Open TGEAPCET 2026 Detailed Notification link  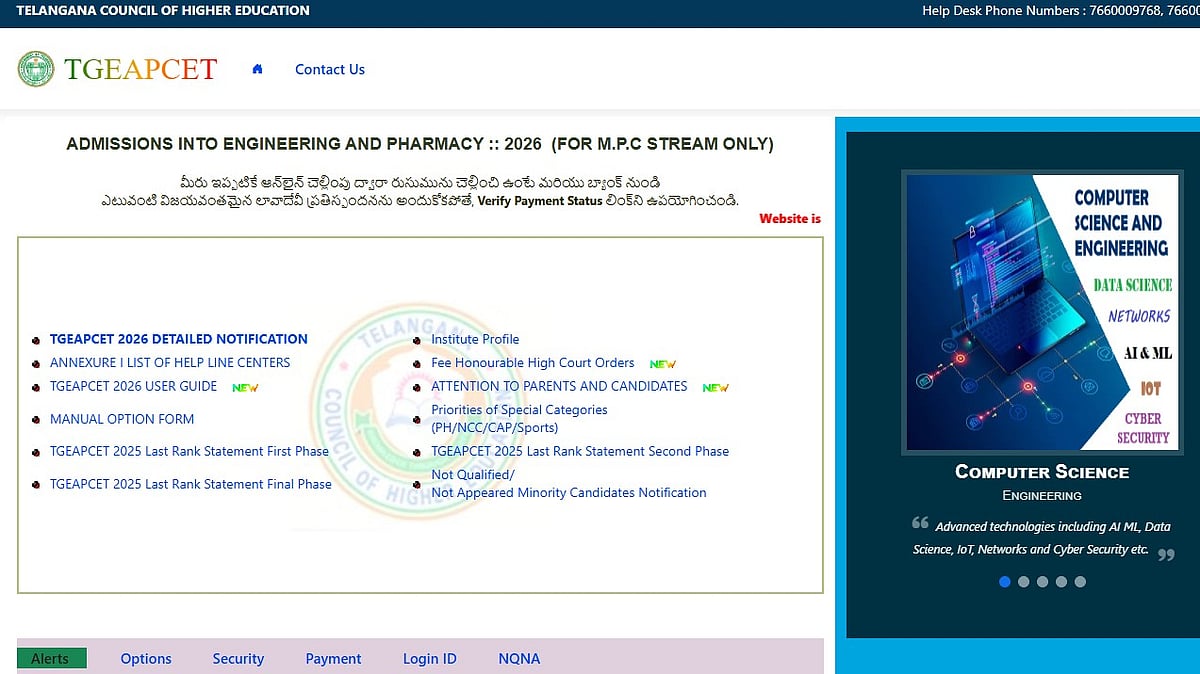(179, 339)
